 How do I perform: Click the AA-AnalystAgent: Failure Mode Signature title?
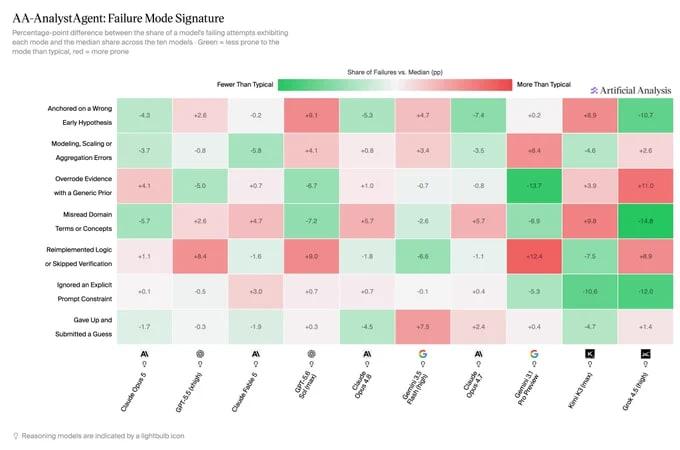pos(118,18)
